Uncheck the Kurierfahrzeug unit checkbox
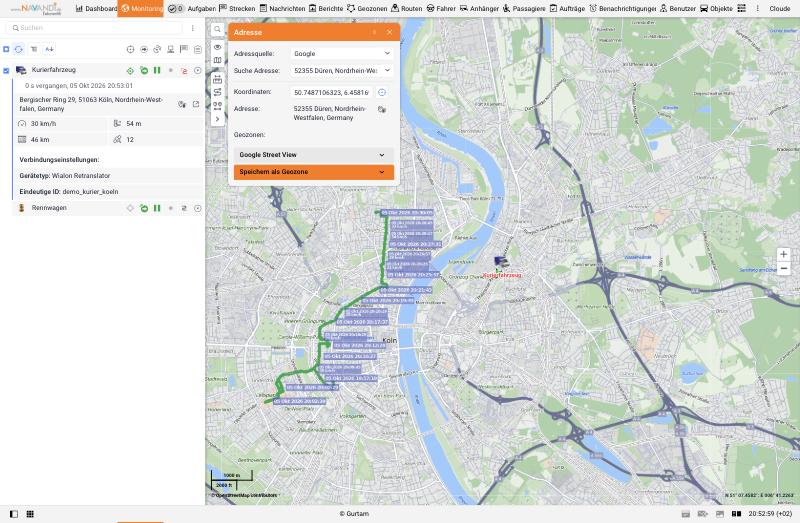800x523 pixels. [x=6, y=70]
